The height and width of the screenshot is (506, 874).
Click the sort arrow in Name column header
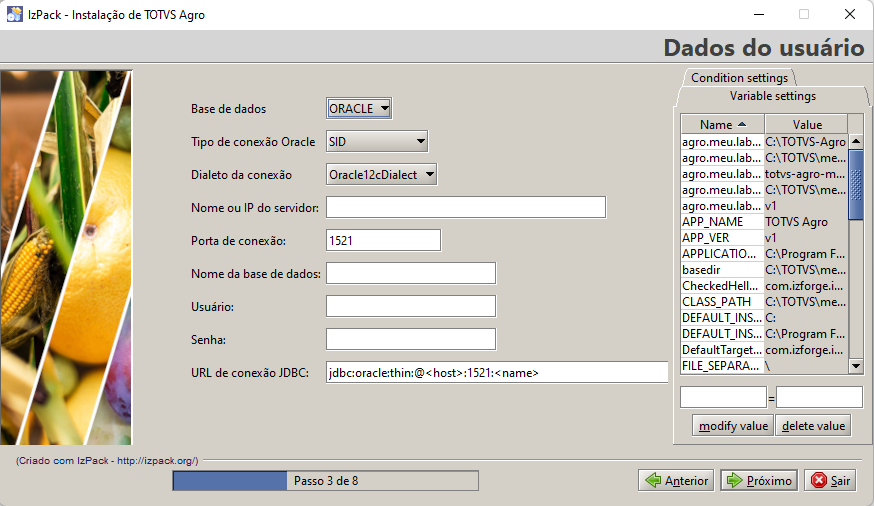click(x=742, y=124)
